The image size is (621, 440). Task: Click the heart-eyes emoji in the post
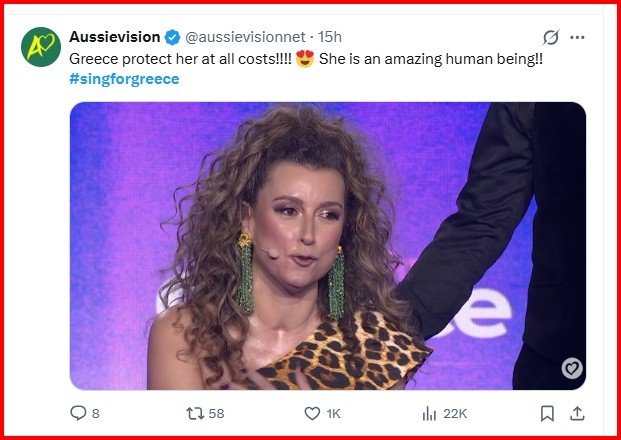point(305,58)
